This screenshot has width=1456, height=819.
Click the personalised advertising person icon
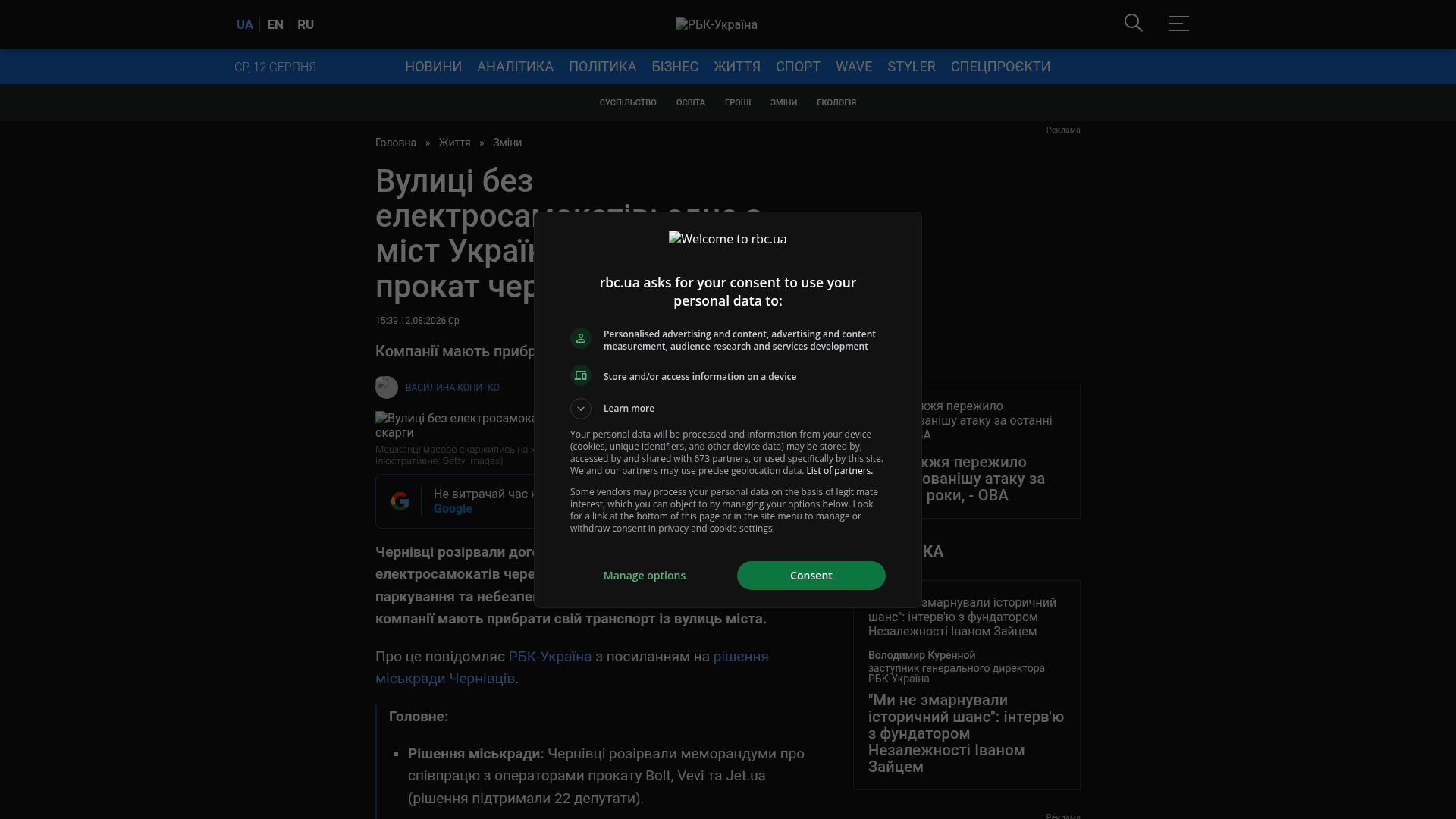[x=581, y=338]
